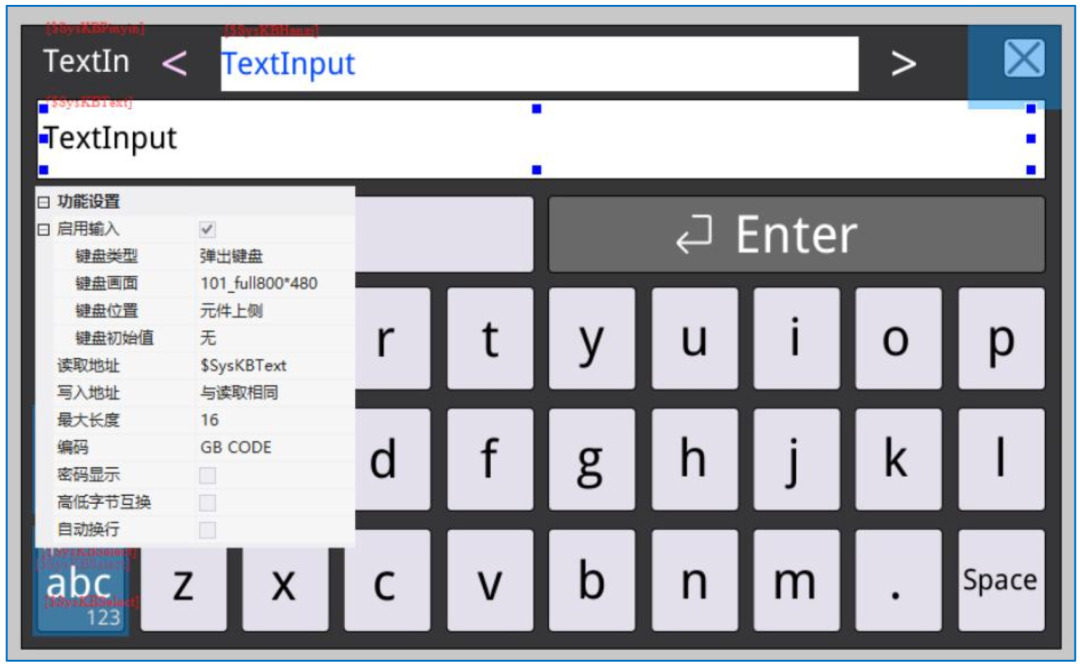Tap the y key
The image size is (1080, 671).
tap(592, 339)
